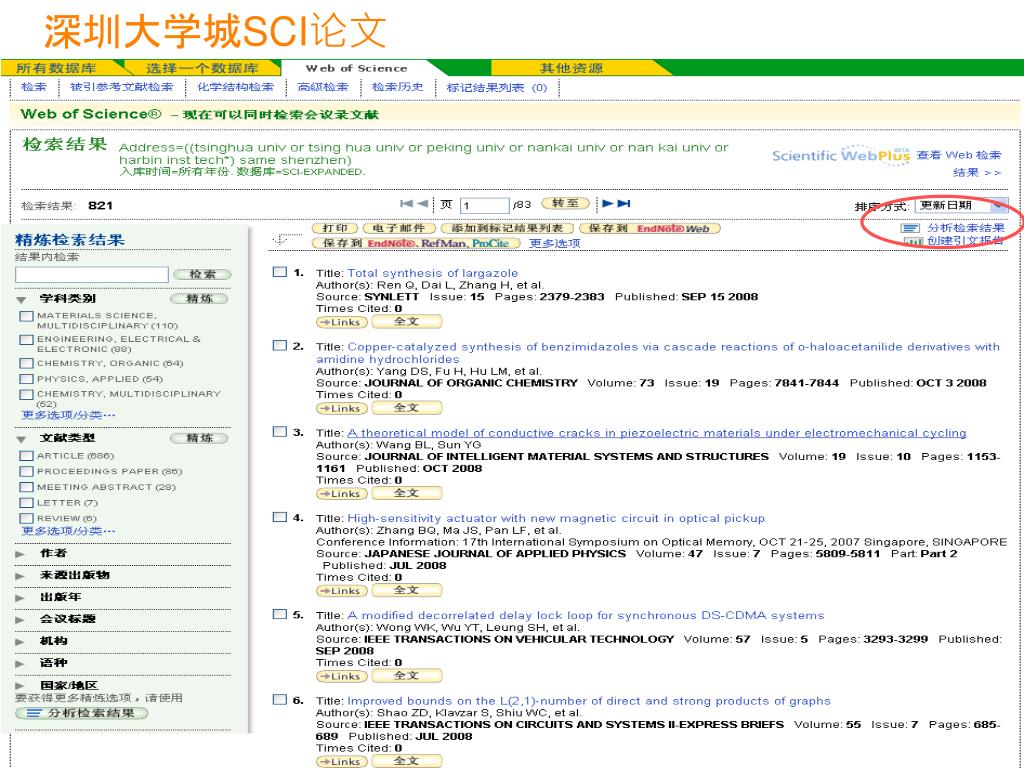Expand the 来源出版物 section

point(20,576)
